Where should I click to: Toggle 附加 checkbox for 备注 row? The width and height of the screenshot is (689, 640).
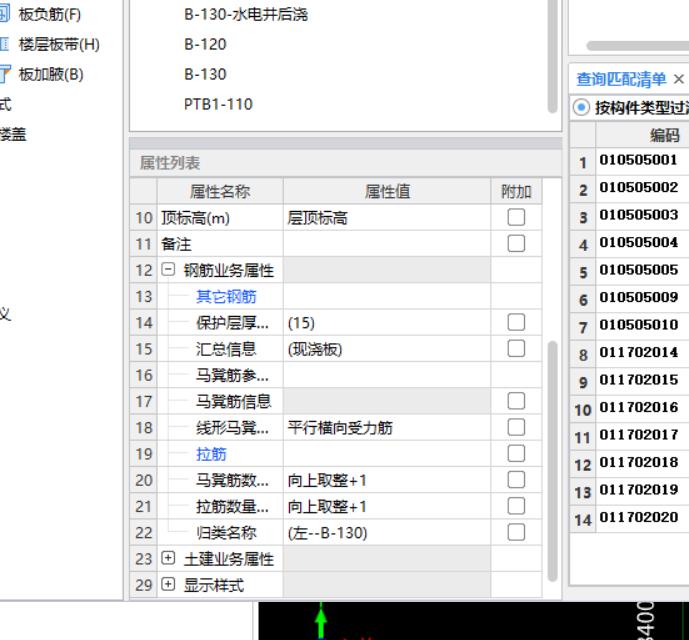(516, 243)
